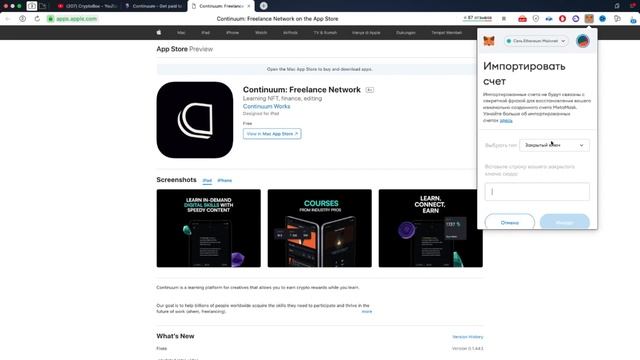Click the purple circular extension icon

(576, 18)
